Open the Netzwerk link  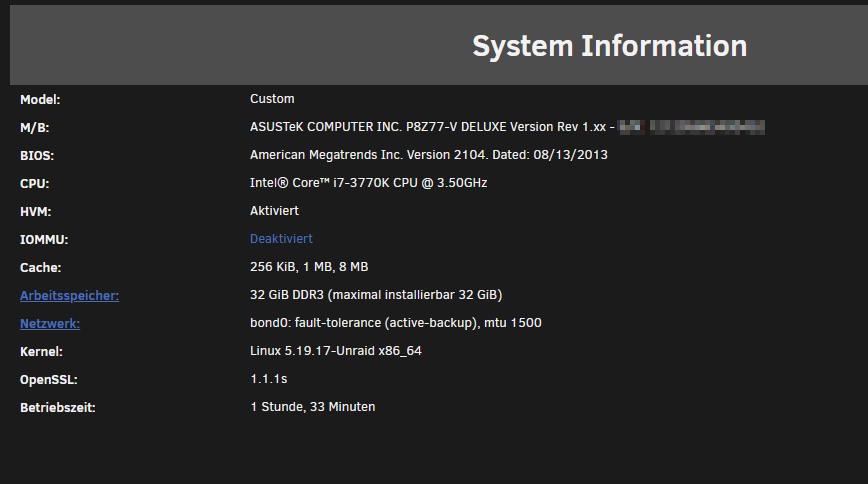50,324
